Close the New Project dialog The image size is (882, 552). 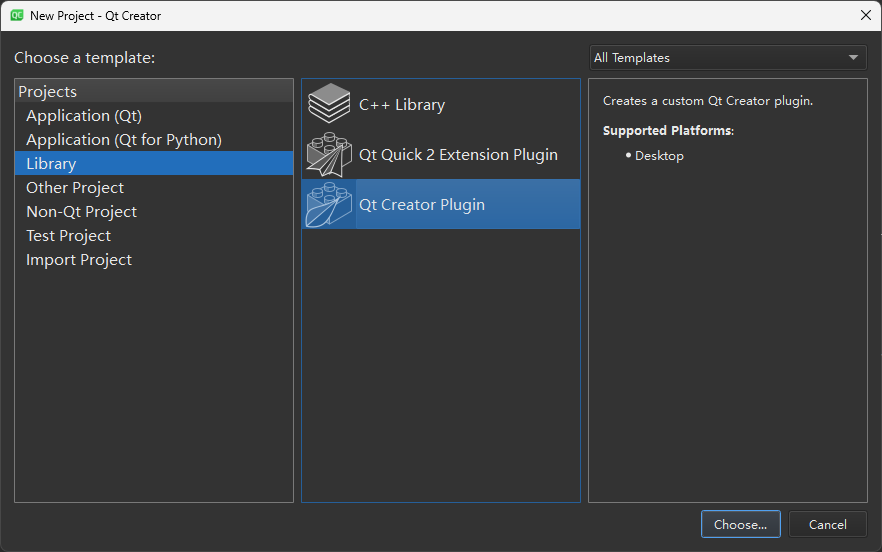[866, 15]
